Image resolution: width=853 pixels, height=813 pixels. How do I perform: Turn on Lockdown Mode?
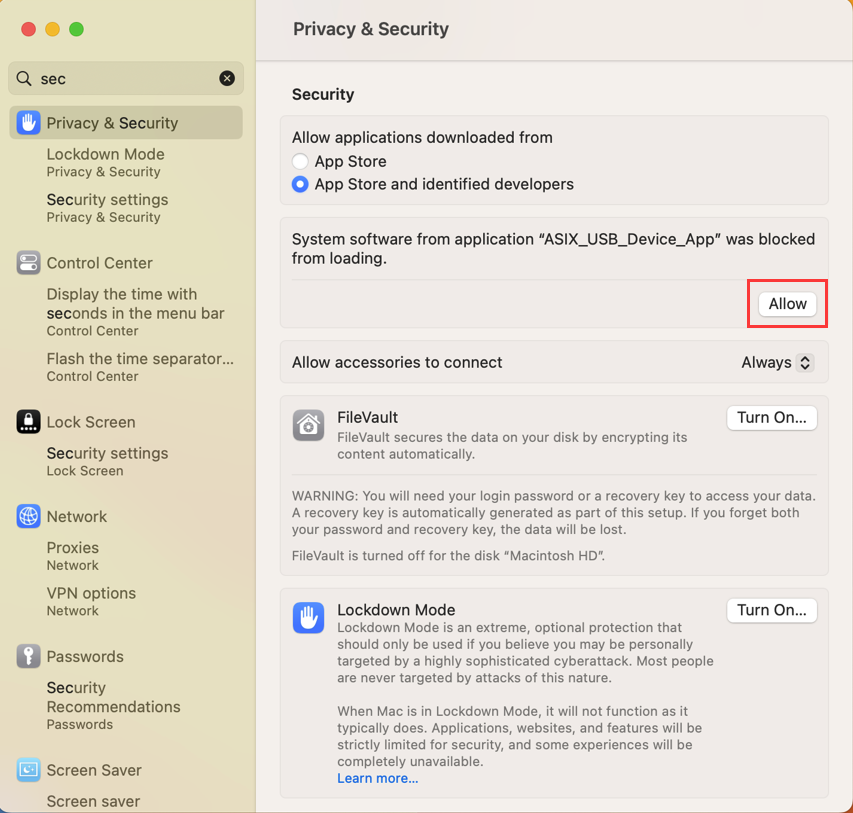[771, 611]
